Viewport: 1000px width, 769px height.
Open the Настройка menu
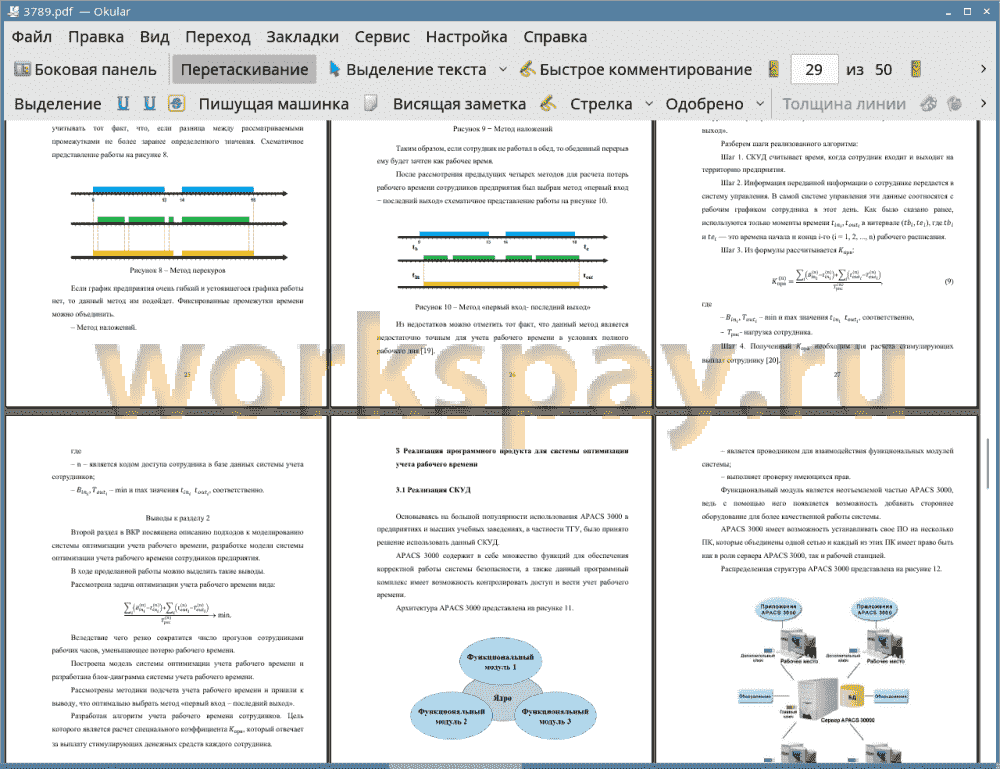click(466, 37)
